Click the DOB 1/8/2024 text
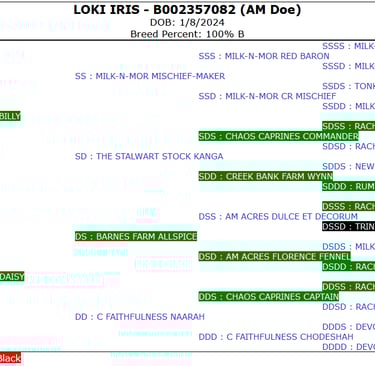This screenshot has width=375, height=366. point(187,23)
